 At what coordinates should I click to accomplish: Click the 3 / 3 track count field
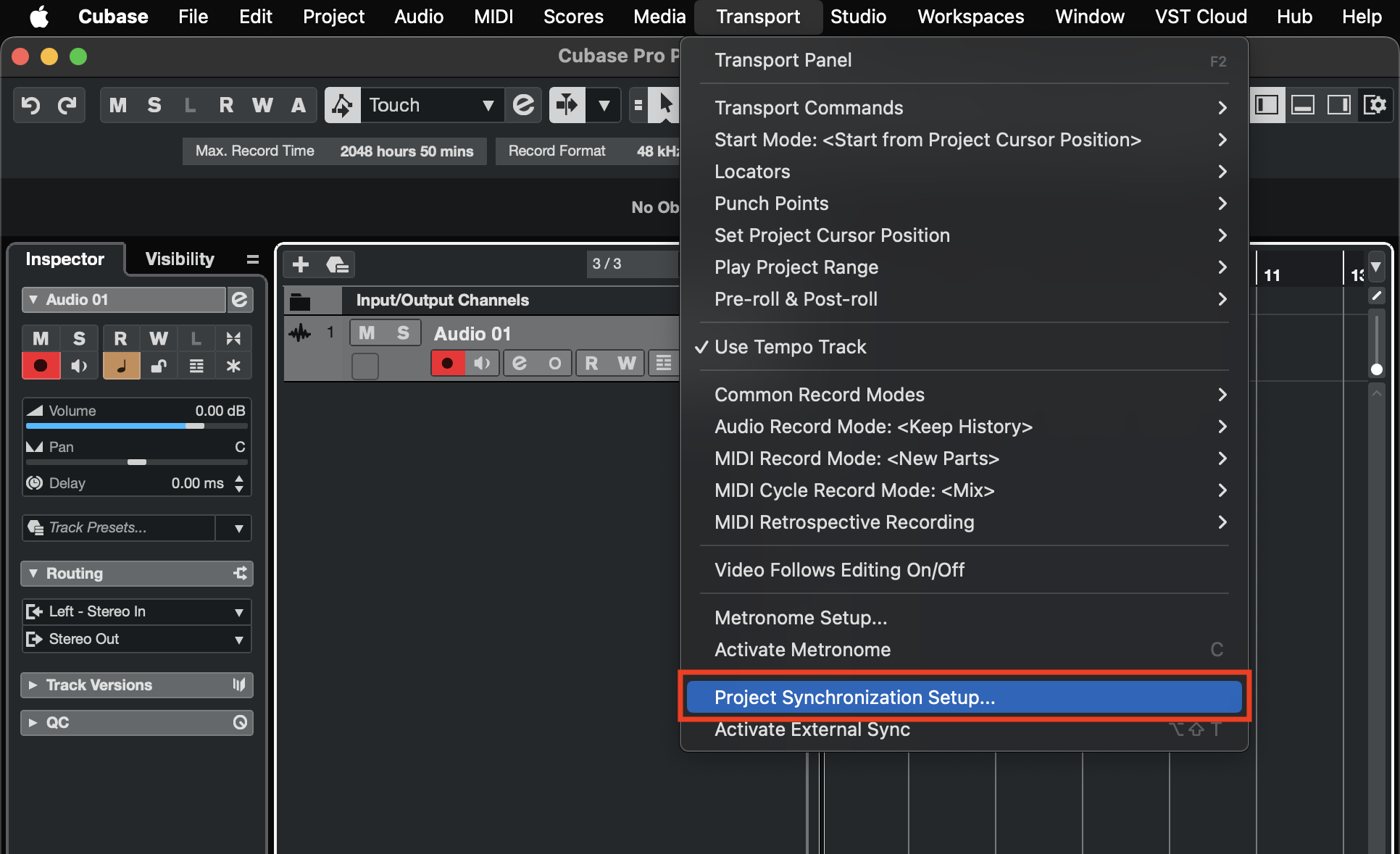click(x=632, y=264)
